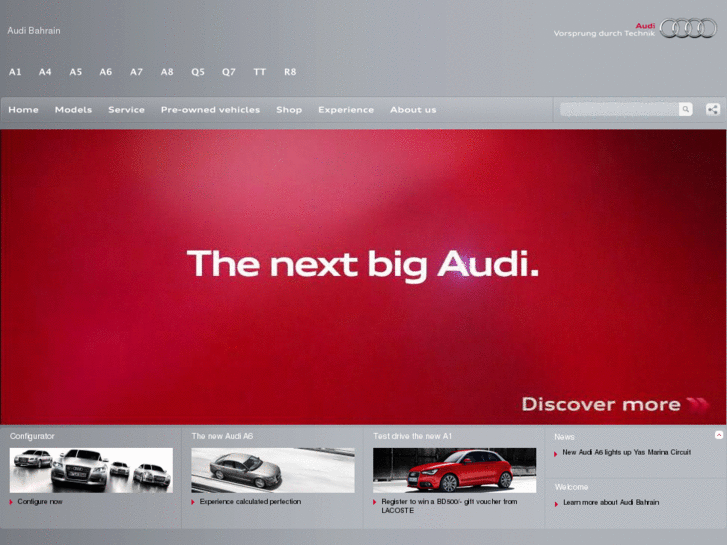The image size is (727, 545).
Task: Go to the Home menu
Action: pos(24,110)
